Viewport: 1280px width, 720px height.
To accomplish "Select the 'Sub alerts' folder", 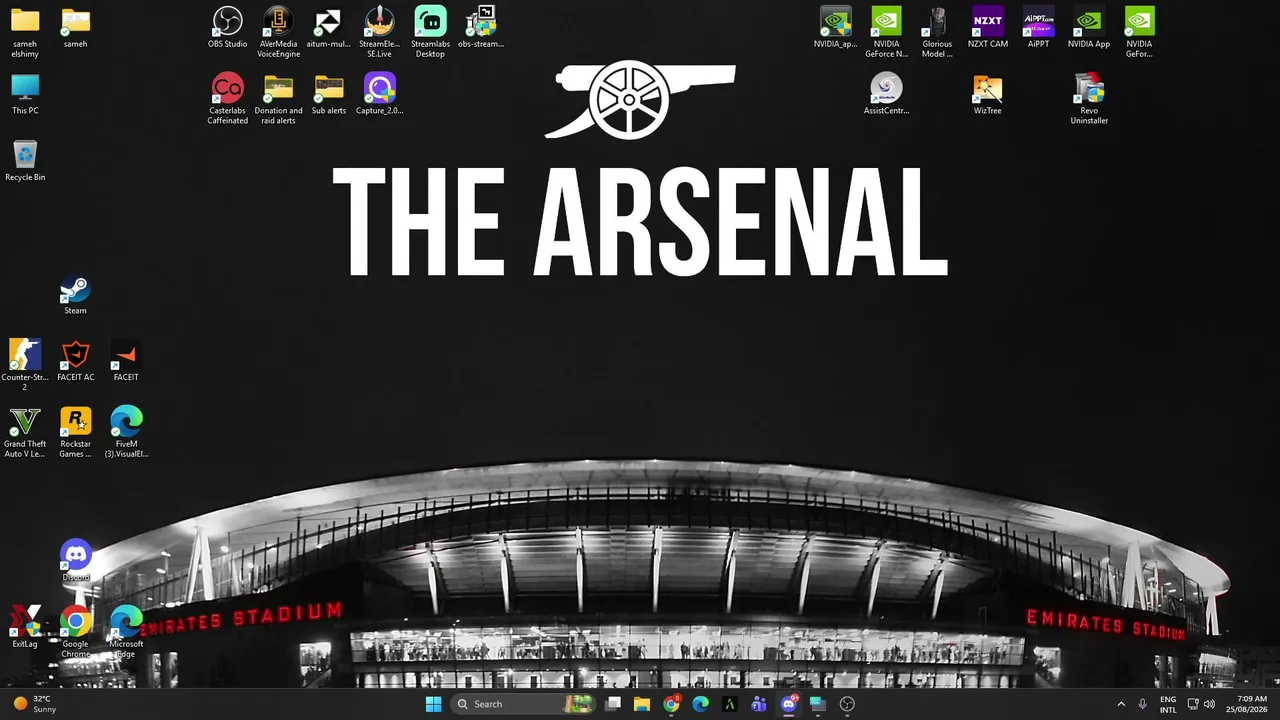I will click(328, 94).
